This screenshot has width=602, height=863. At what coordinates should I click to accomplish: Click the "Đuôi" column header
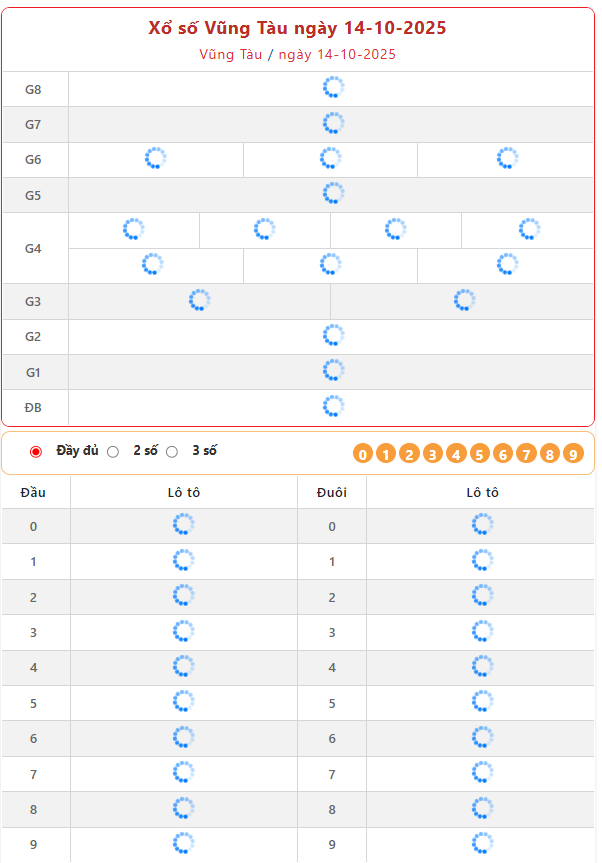coord(332,492)
